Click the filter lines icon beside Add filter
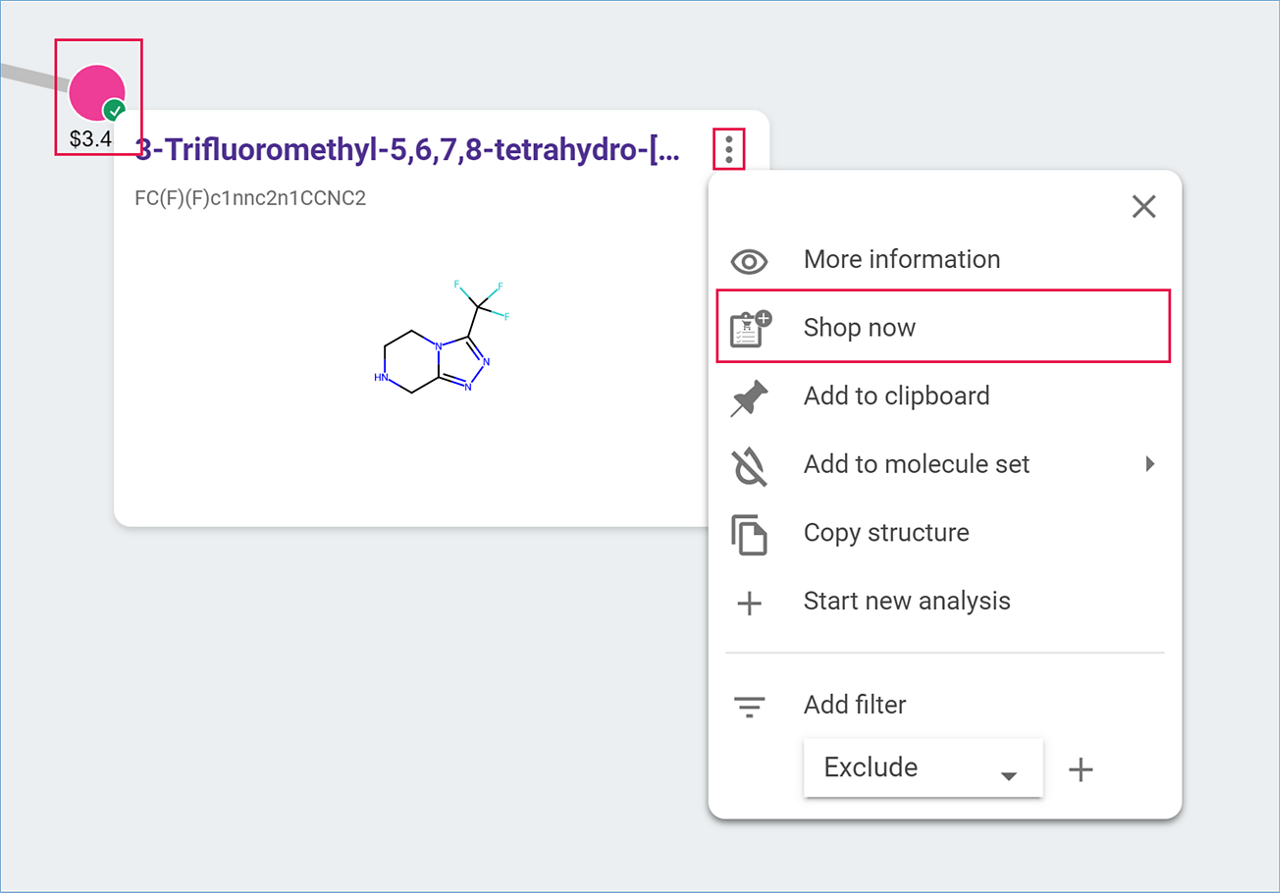 coord(749,707)
